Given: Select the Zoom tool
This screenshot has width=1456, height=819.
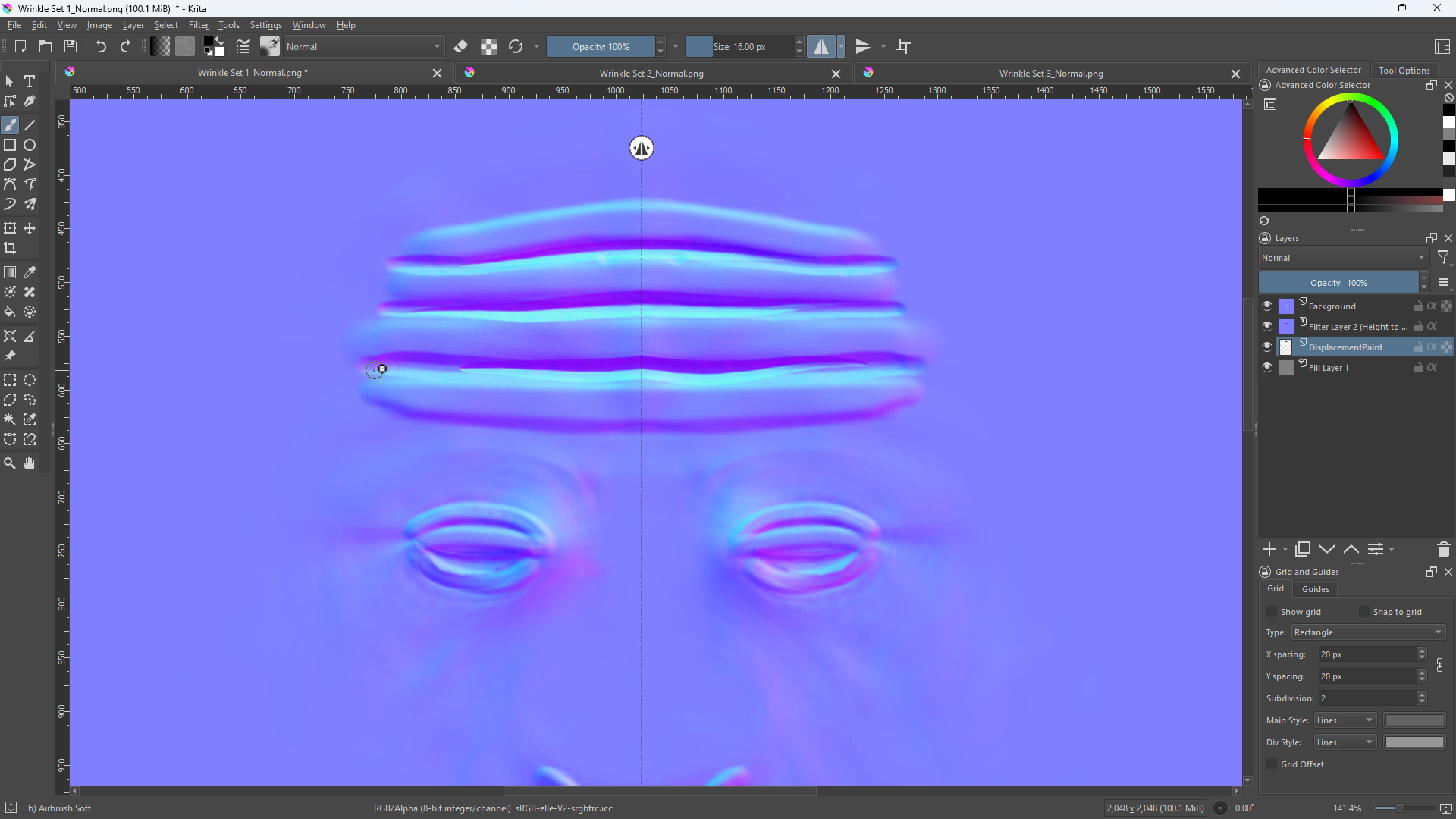Looking at the screenshot, I should [x=10, y=463].
